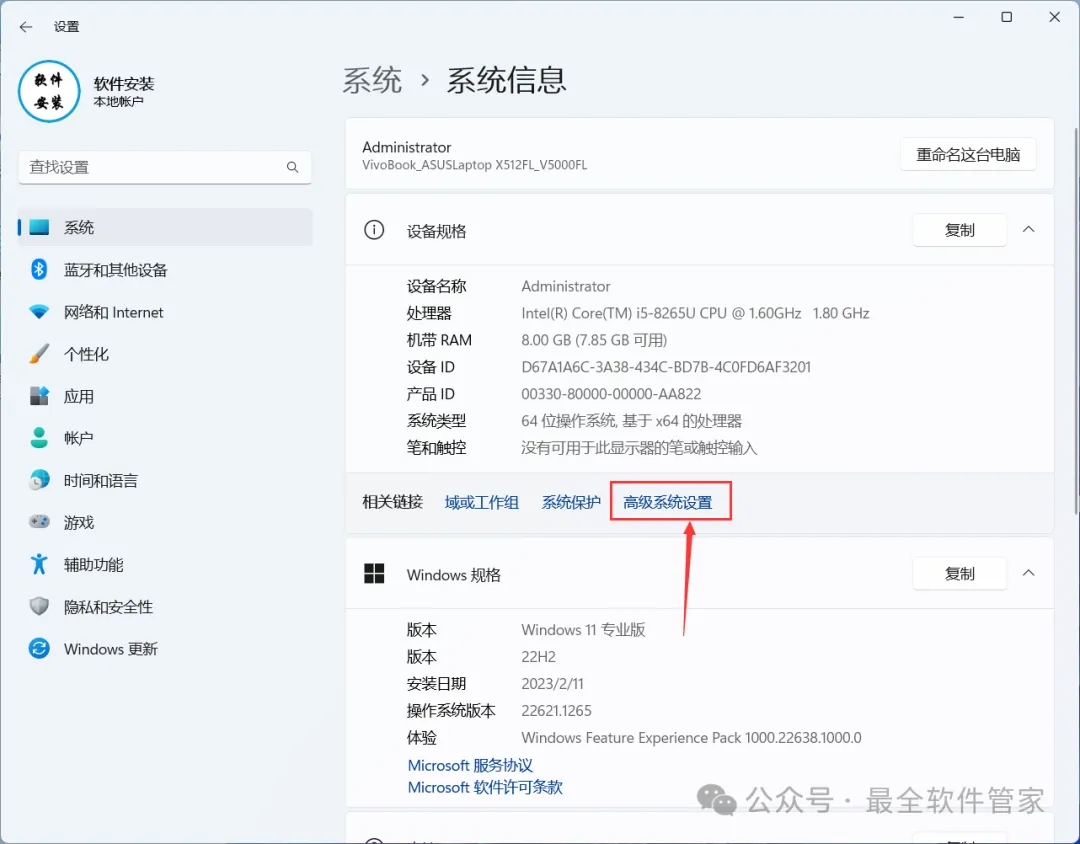Open the 帐户 person icon
Viewport: 1080px width, 844px height.
click(39, 438)
